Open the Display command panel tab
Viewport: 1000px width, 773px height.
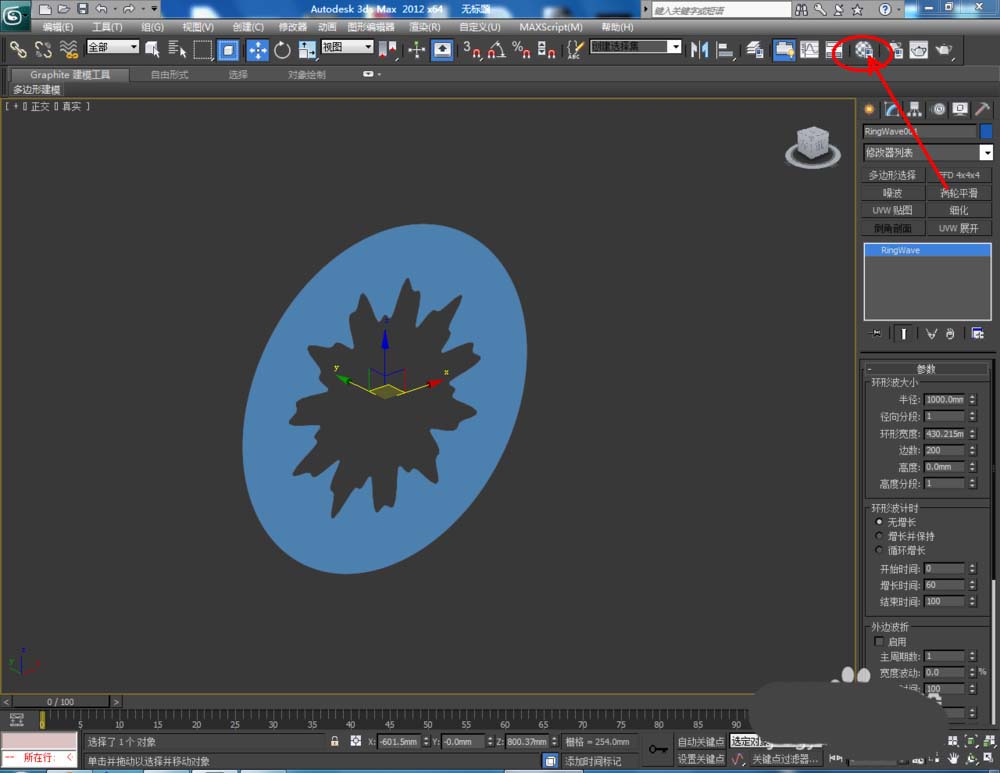pos(960,109)
